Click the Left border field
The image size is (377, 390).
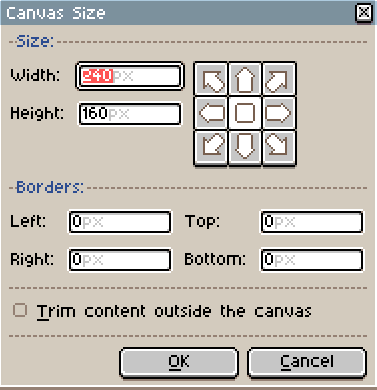coord(120,222)
